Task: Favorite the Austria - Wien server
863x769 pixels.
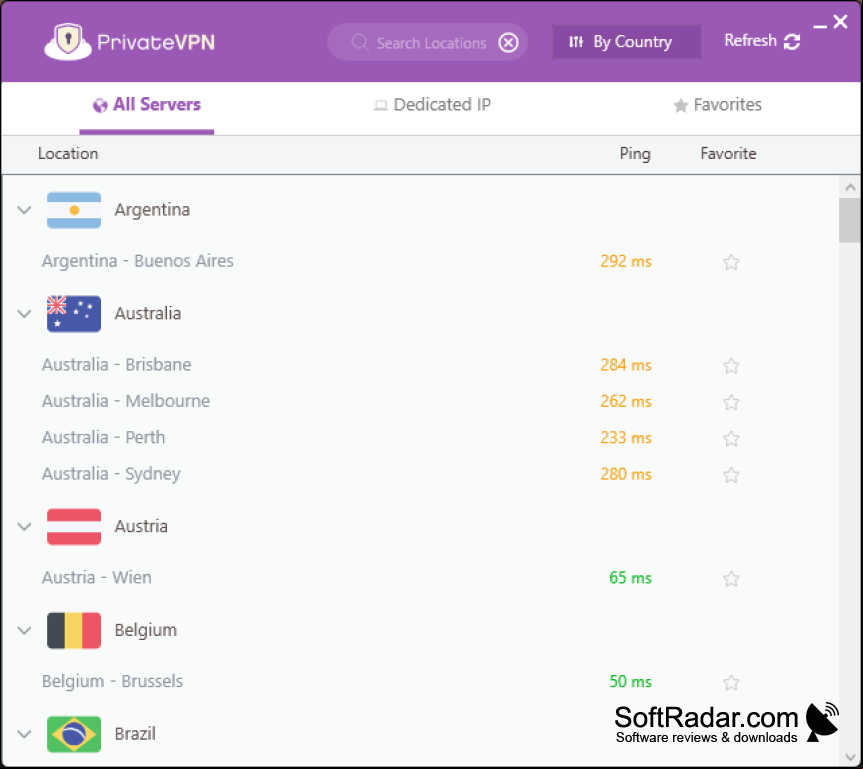Action: 731,579
